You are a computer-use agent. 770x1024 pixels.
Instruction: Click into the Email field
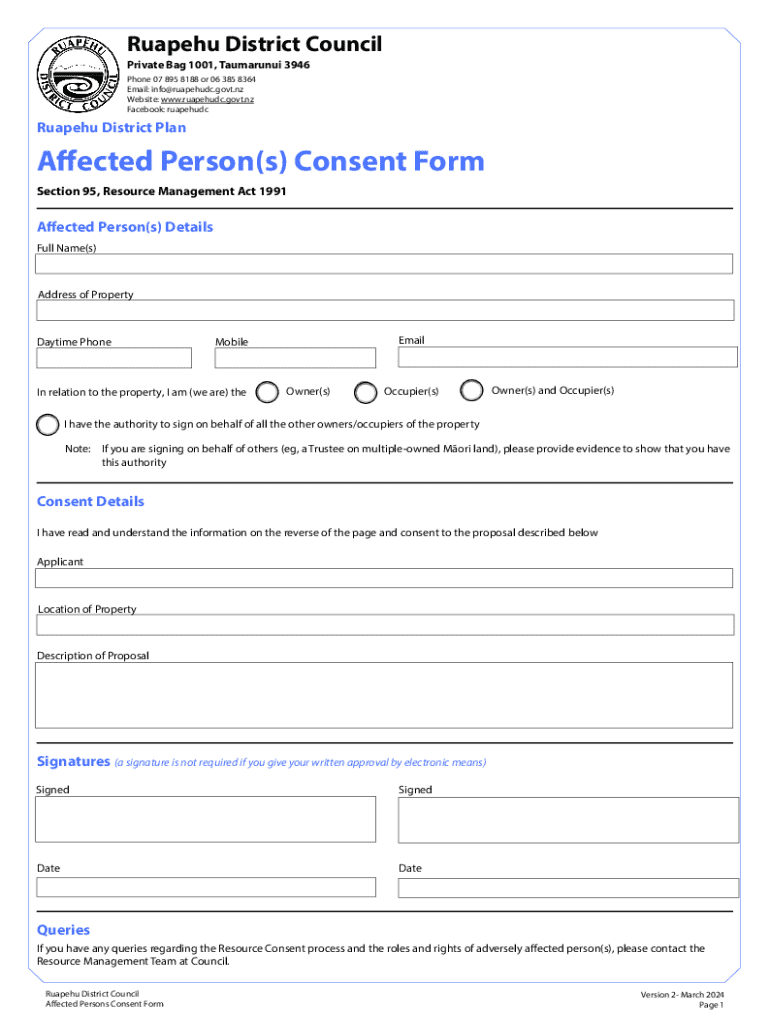click(x=567, y=357)
